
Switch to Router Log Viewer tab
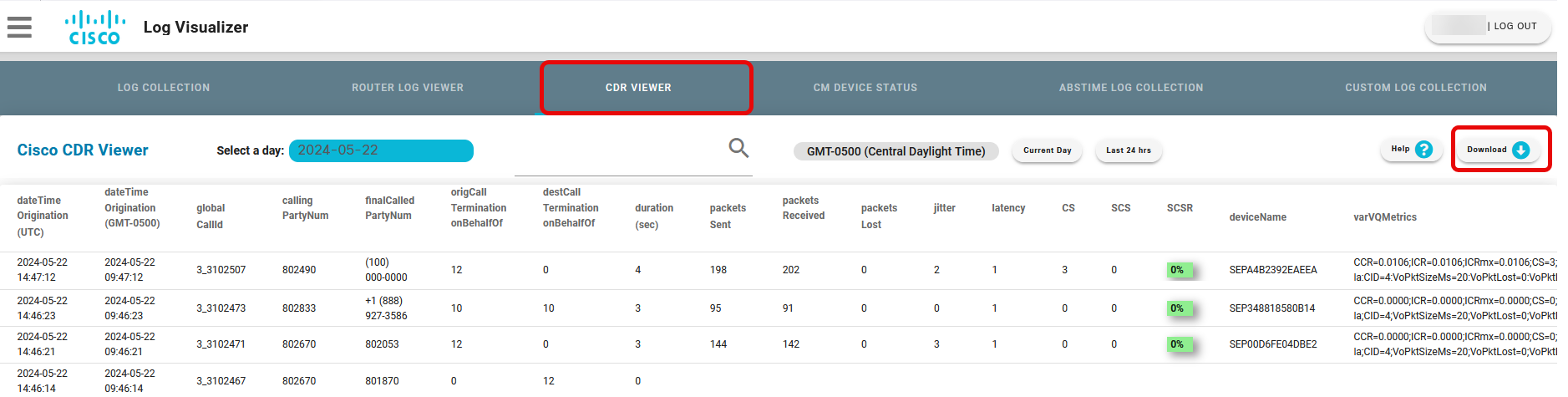coord(408,87)
